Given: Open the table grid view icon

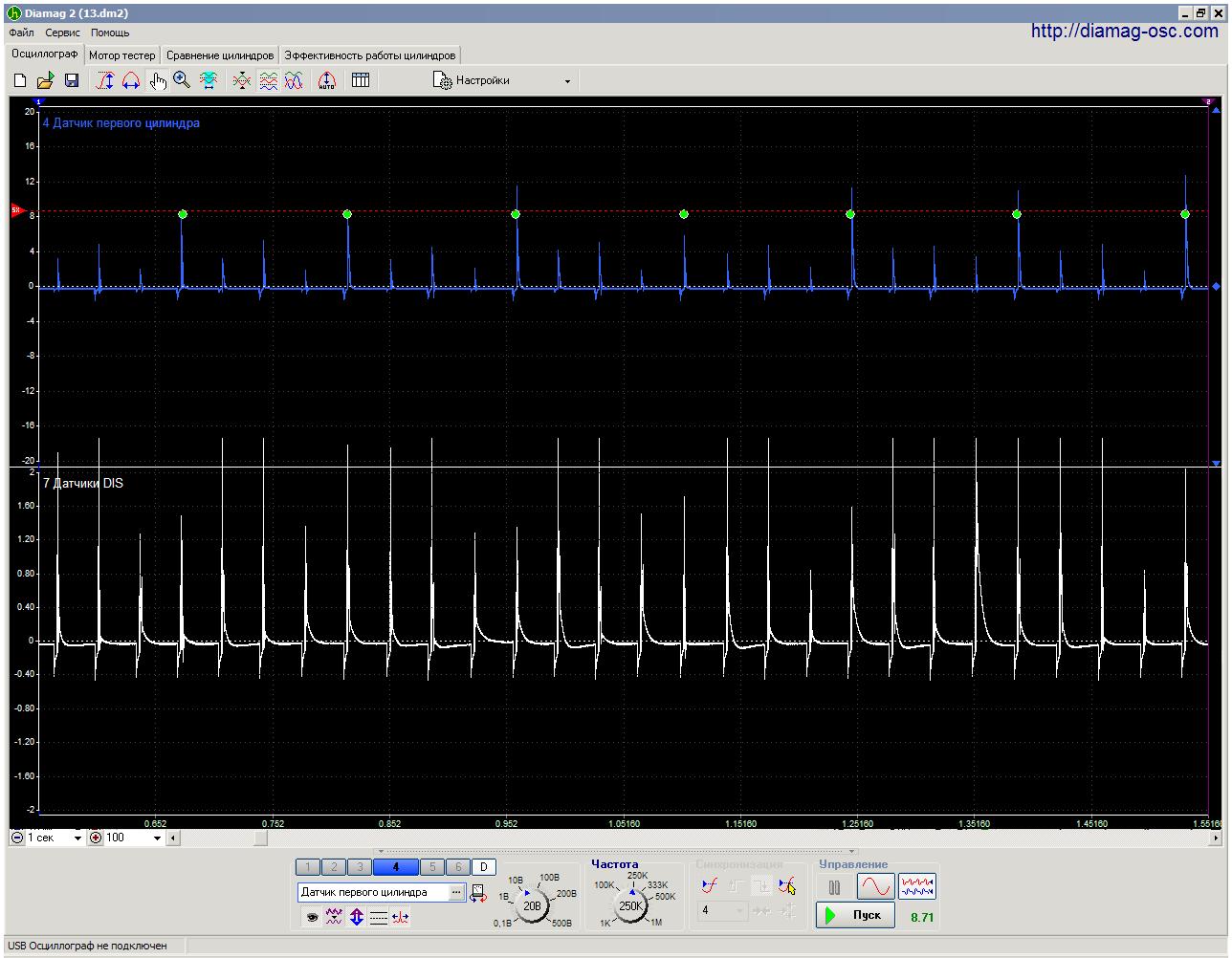Looking at the screenshot, I should click(x=361, y=81).
